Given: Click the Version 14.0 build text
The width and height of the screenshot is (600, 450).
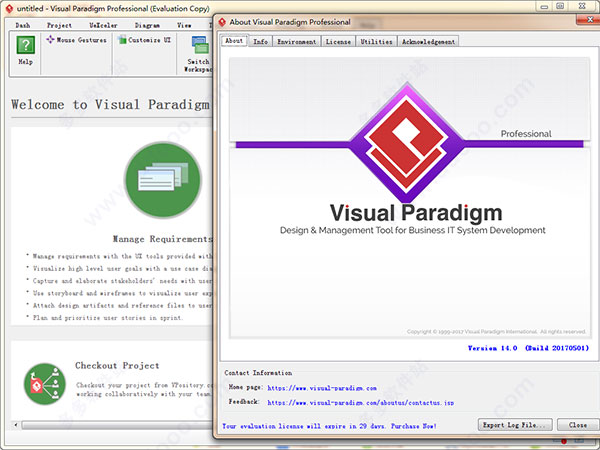Looking at the screenshot, I should [x=528, y=348].
